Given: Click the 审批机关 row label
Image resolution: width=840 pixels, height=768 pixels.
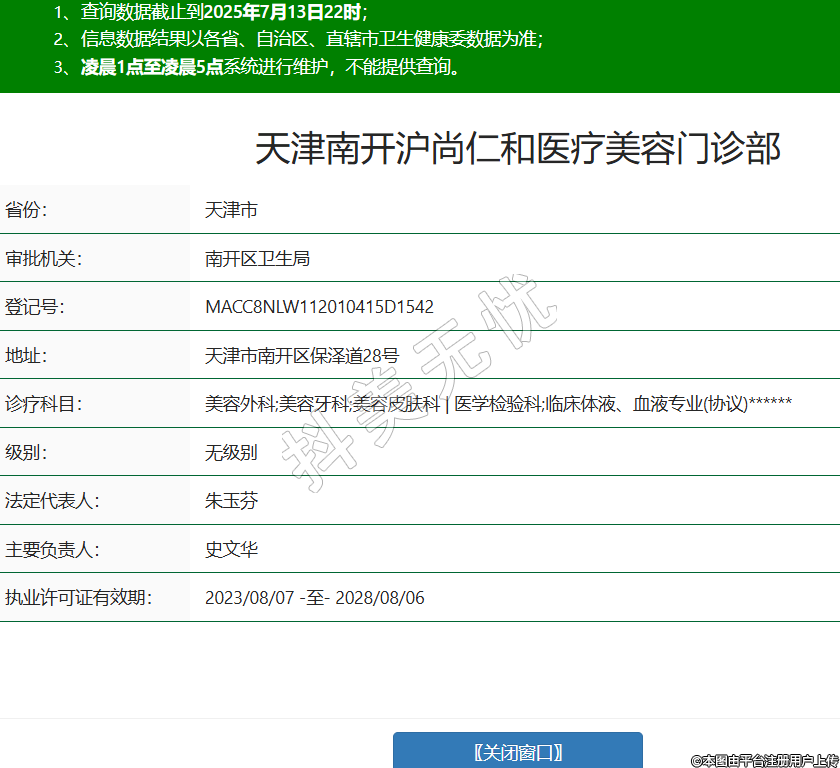Looking at the screenshot, I should (43, 259).
